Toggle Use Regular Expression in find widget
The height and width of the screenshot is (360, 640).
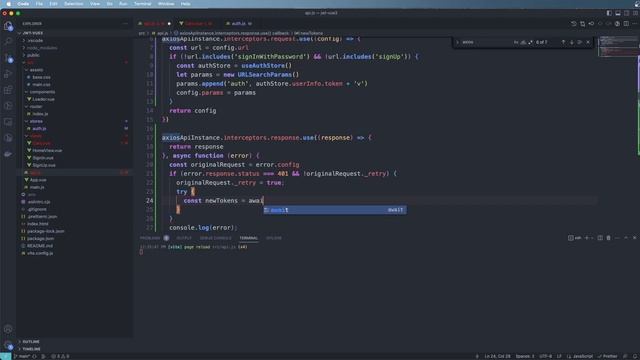click(x=531, y=42)
